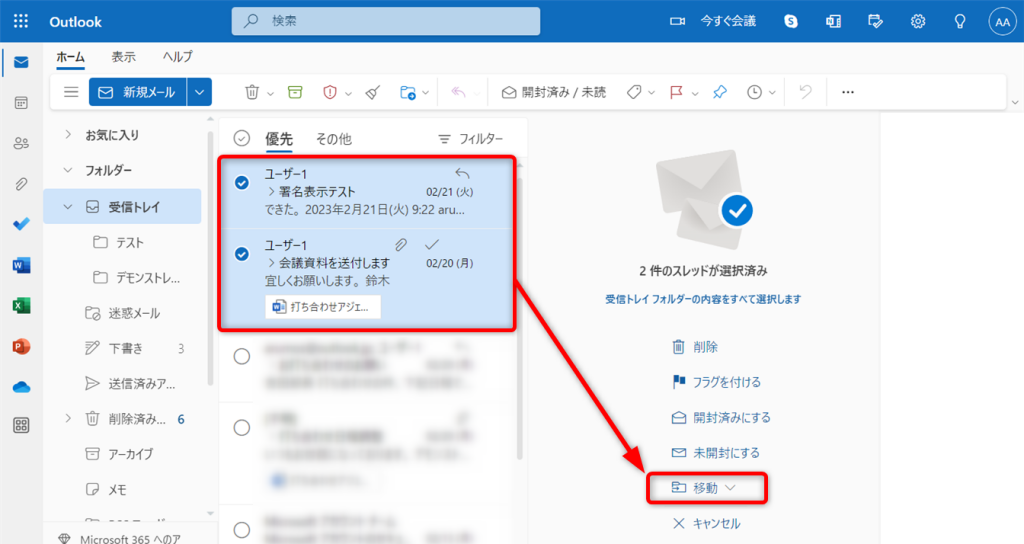Screen dimensions: 1024x544
Task: Launch PowerPoint from the sidebar
Action: coord(21,346)
